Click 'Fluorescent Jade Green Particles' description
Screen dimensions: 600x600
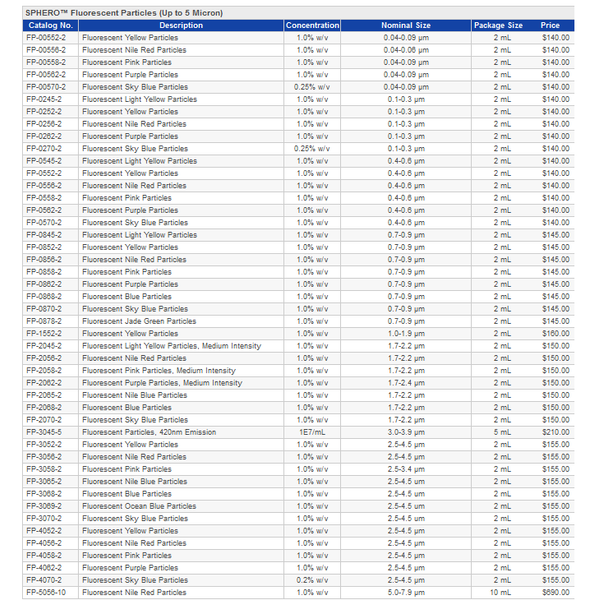tap(139, 321)
